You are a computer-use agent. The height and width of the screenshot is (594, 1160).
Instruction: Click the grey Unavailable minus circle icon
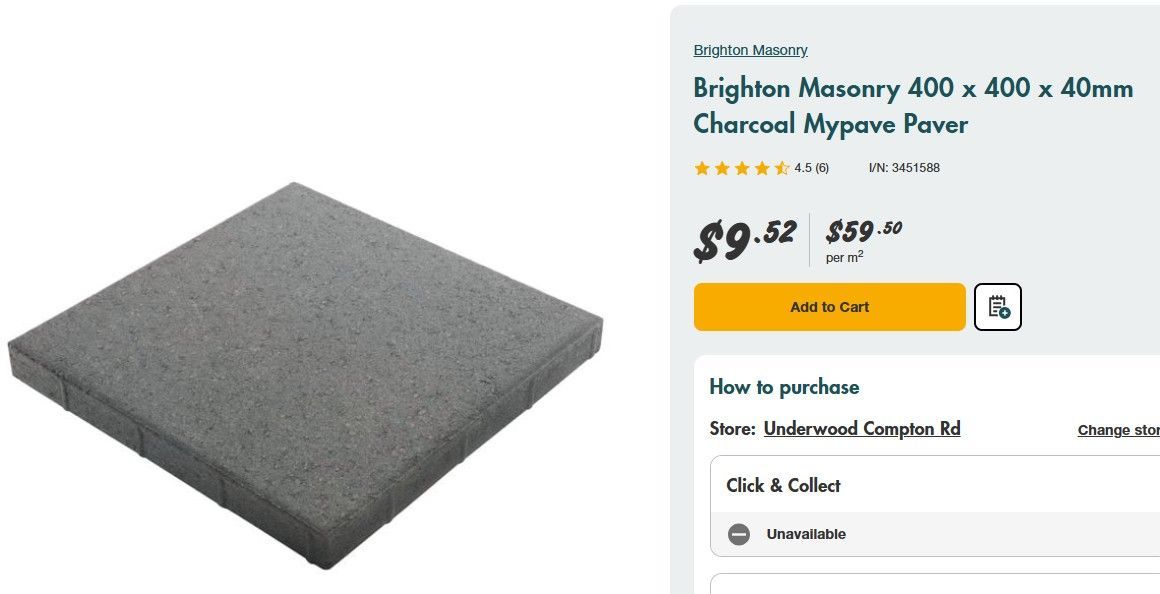click(x=739, y=534)
